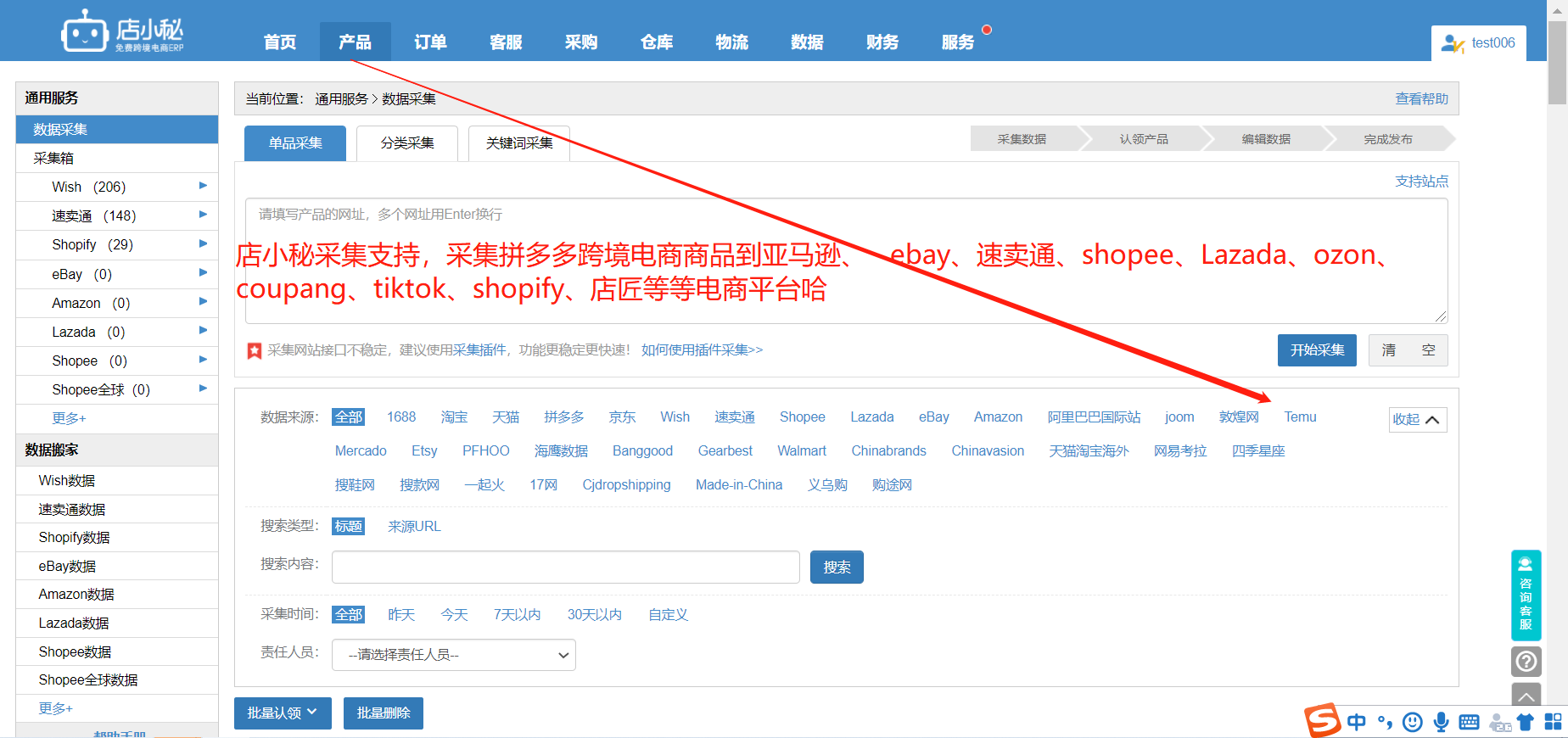Image resolution: width=1568 pixels, height=738 pixels.
Task: Select 标题 search type
Action: (x=348, y=526)
